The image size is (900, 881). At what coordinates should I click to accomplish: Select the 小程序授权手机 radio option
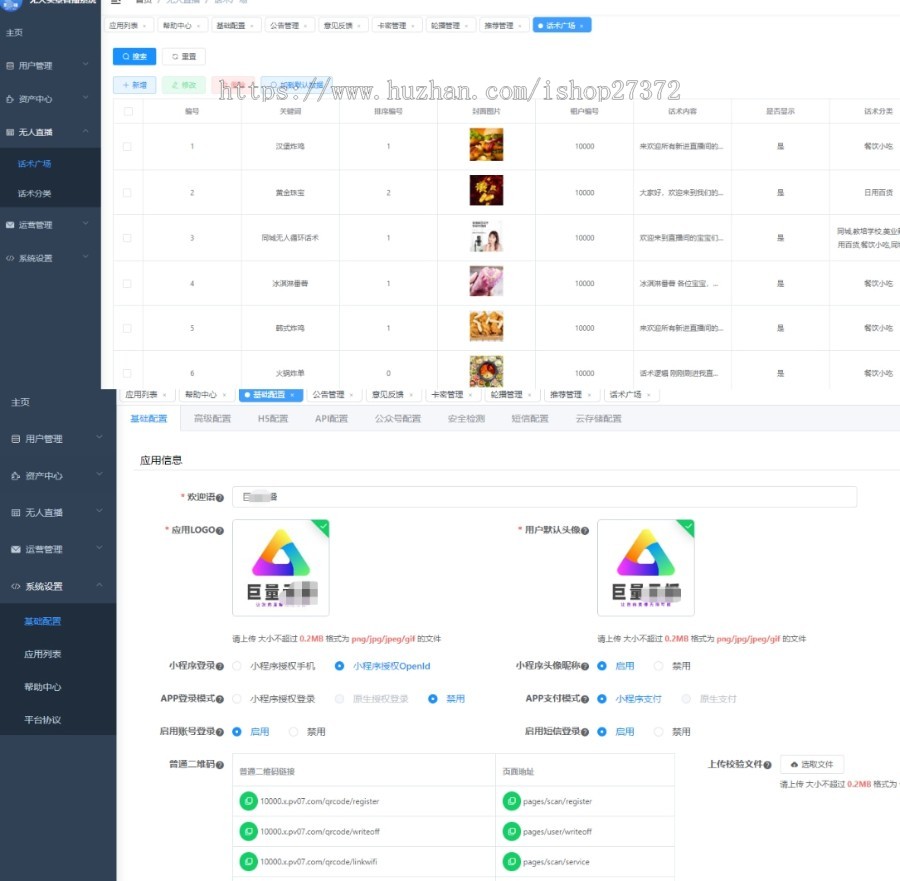pyautogui.click(x=237, y=666)
